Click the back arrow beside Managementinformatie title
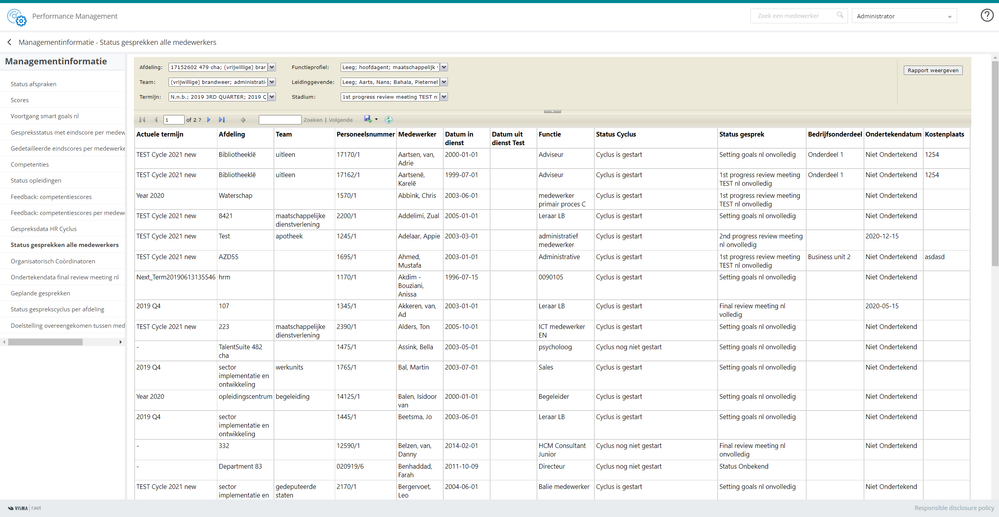Image resolution: width=999 pixels, height=517 pixels. click(9, 43)
